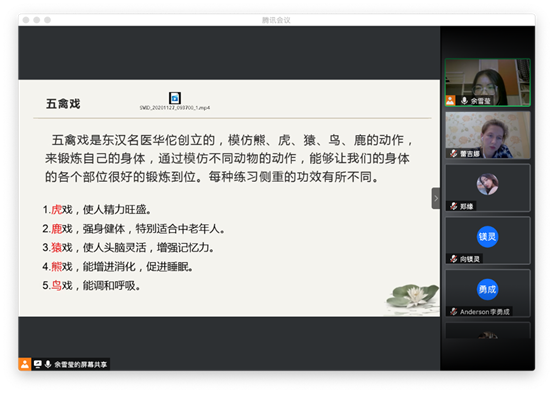Click the embedded mp4 video icon on the slide

[175, 98]
